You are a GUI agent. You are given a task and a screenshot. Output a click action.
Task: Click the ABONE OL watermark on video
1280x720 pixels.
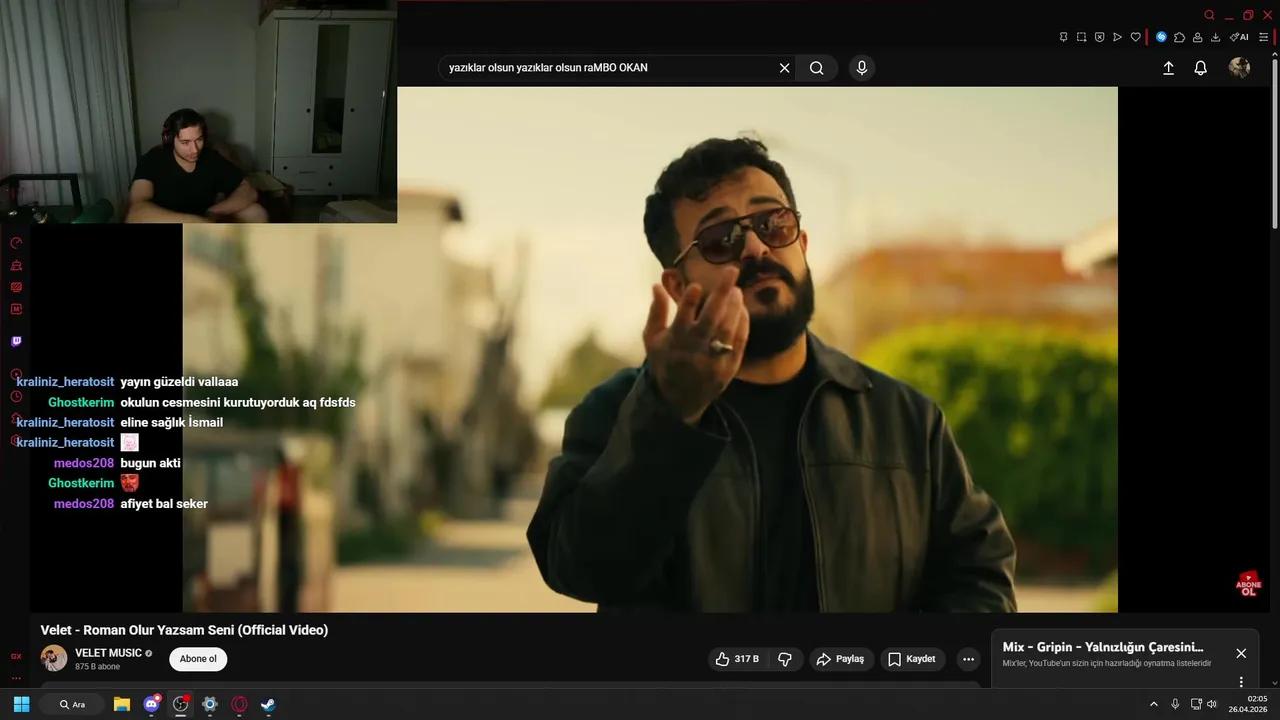tap(1248, 584)
